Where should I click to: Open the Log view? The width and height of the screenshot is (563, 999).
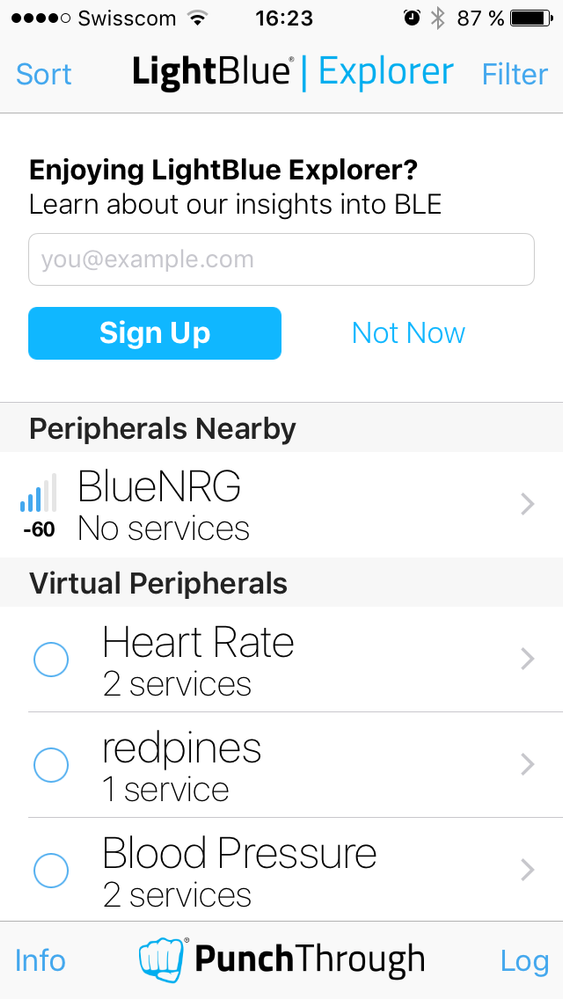[525, 961]
